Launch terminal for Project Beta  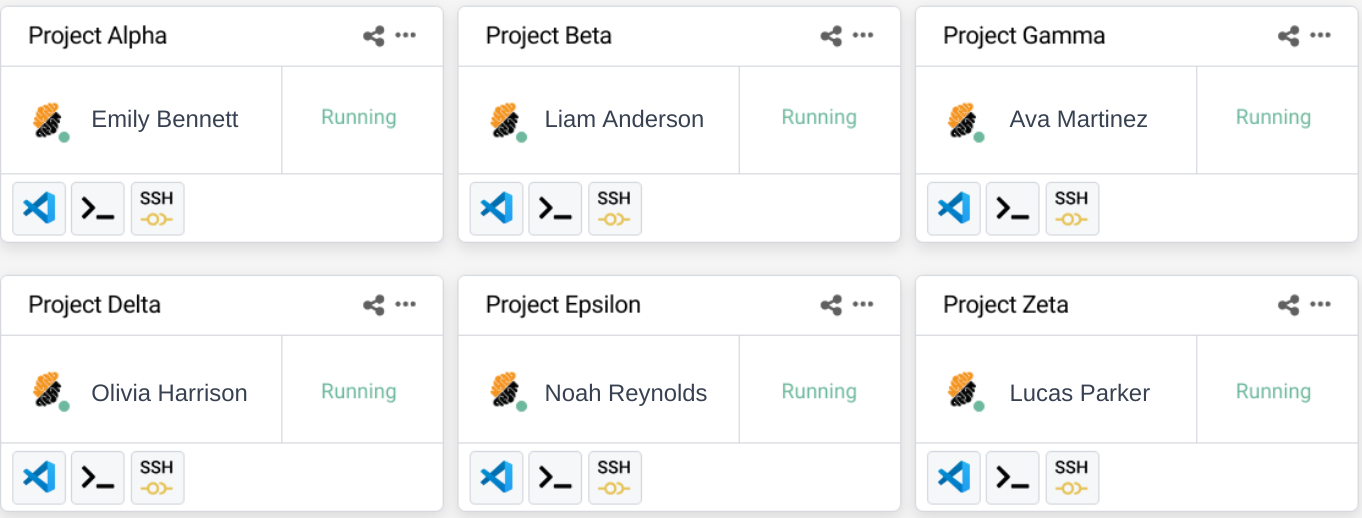click(555, 208)
